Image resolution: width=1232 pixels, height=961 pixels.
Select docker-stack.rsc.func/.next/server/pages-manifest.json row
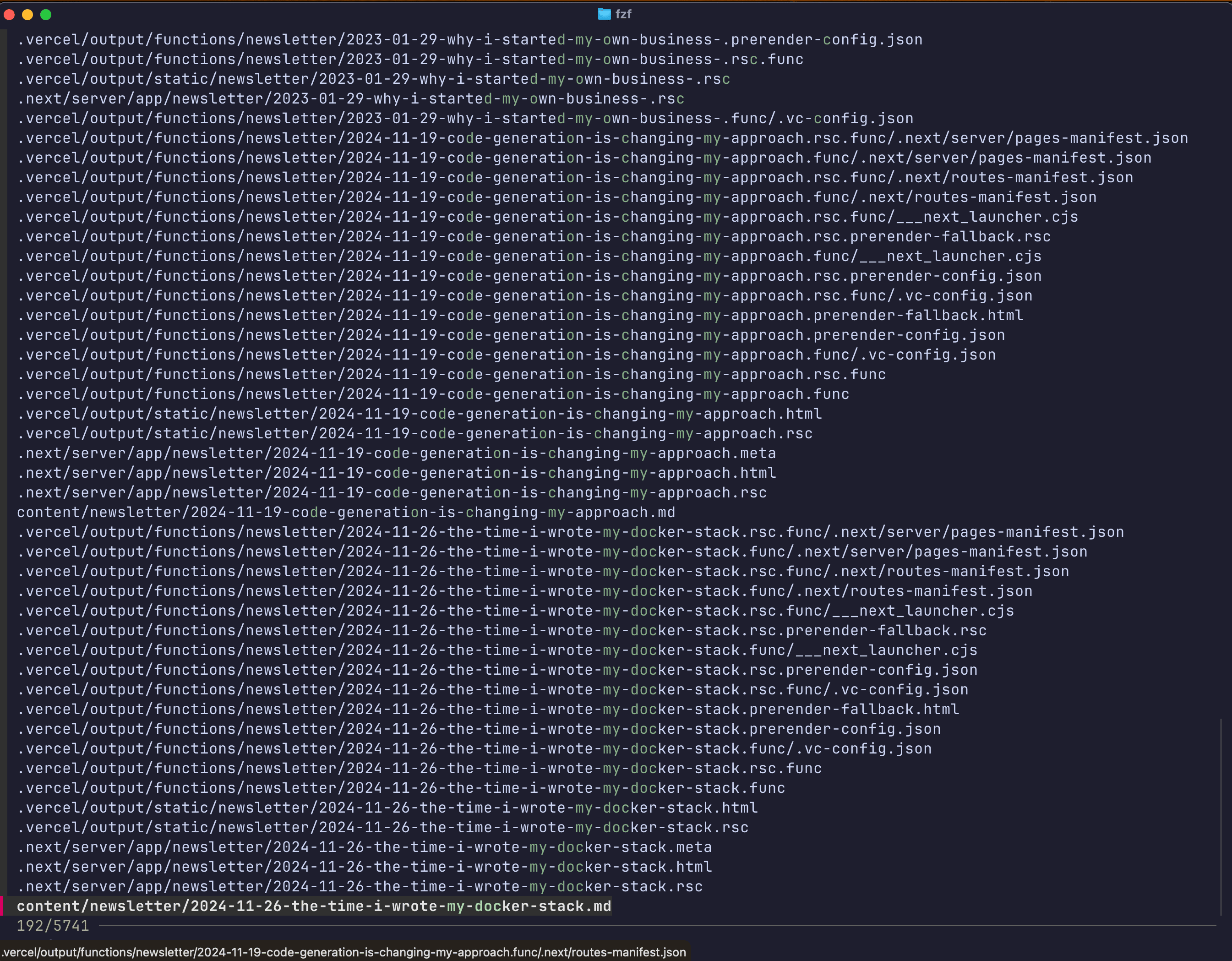coord(570,532)
